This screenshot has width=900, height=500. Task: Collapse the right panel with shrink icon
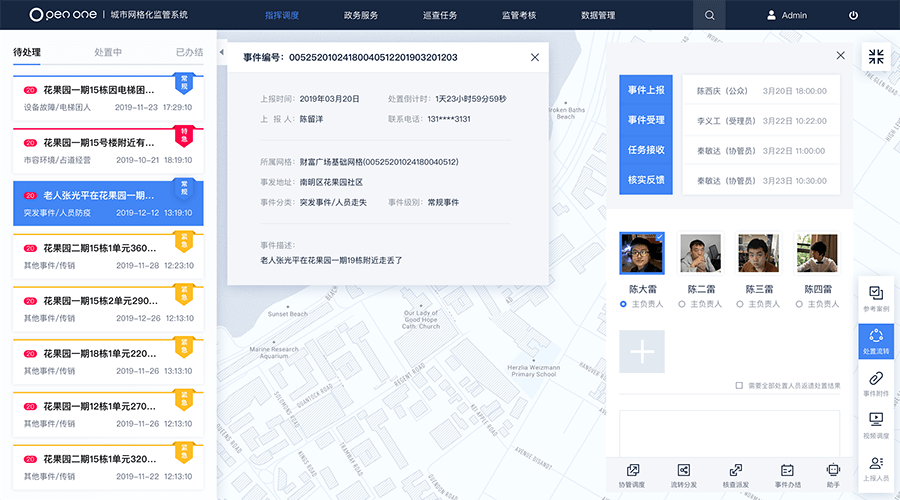coord(876,56)
